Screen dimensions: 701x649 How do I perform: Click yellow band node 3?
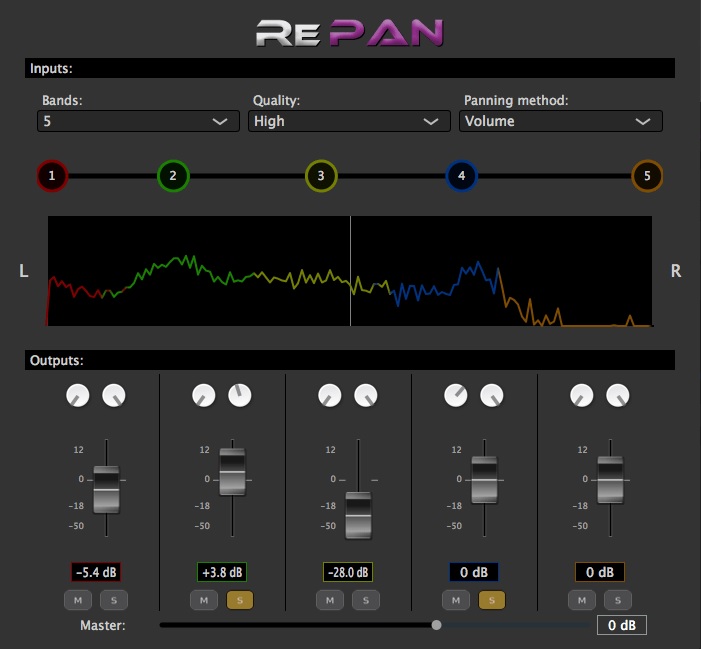[x=321, y=176]
